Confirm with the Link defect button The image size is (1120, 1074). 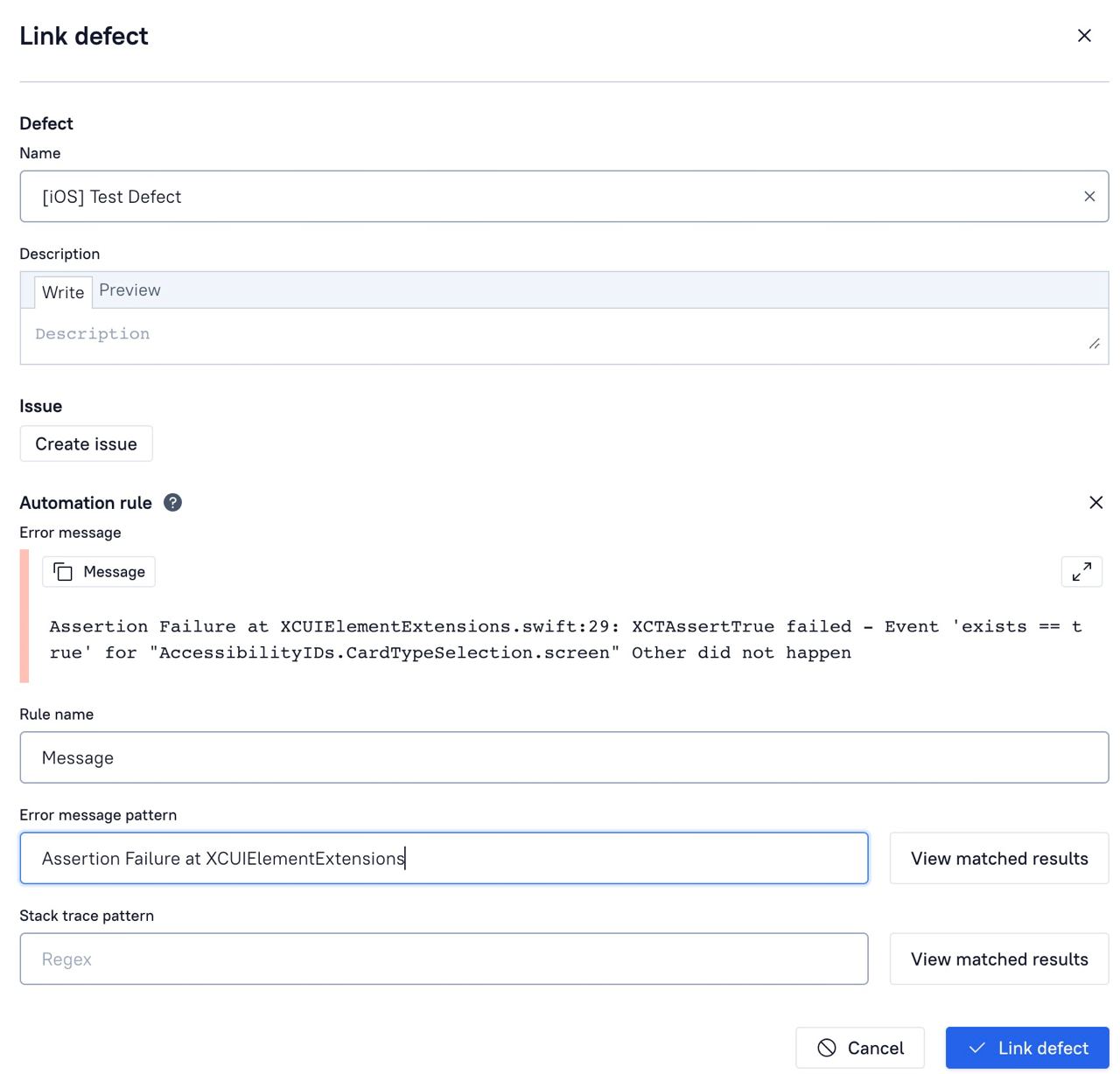coord(1027,1048)
